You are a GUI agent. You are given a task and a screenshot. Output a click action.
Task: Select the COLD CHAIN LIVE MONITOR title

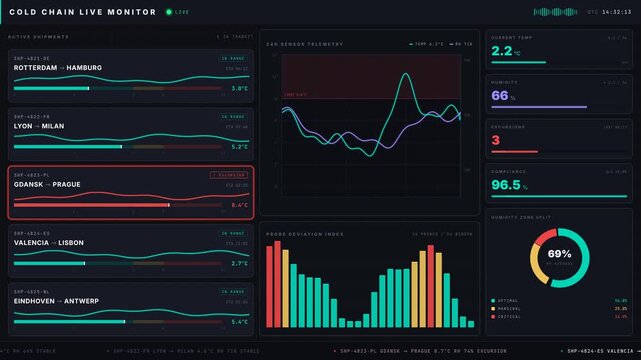[x=83, y=12]
